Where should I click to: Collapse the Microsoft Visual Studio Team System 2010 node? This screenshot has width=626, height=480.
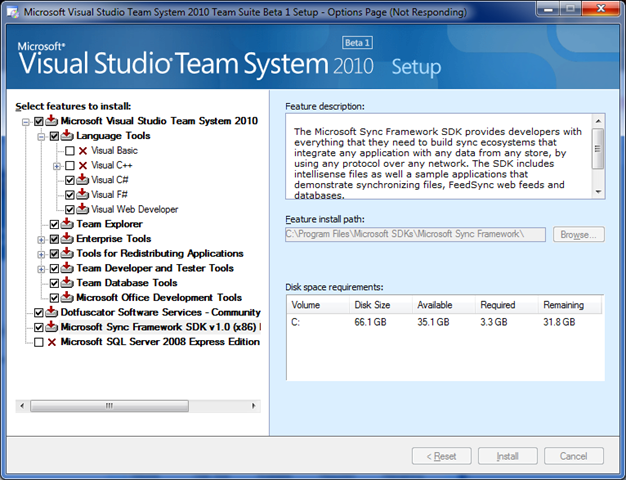[x=26, y=122]
